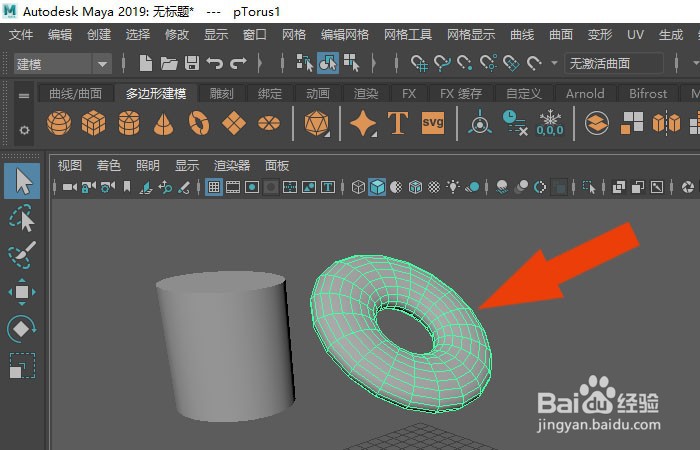700x450 pixels.
Task: Expand the snap options arrow dropdown
Action: coord(554,63)
